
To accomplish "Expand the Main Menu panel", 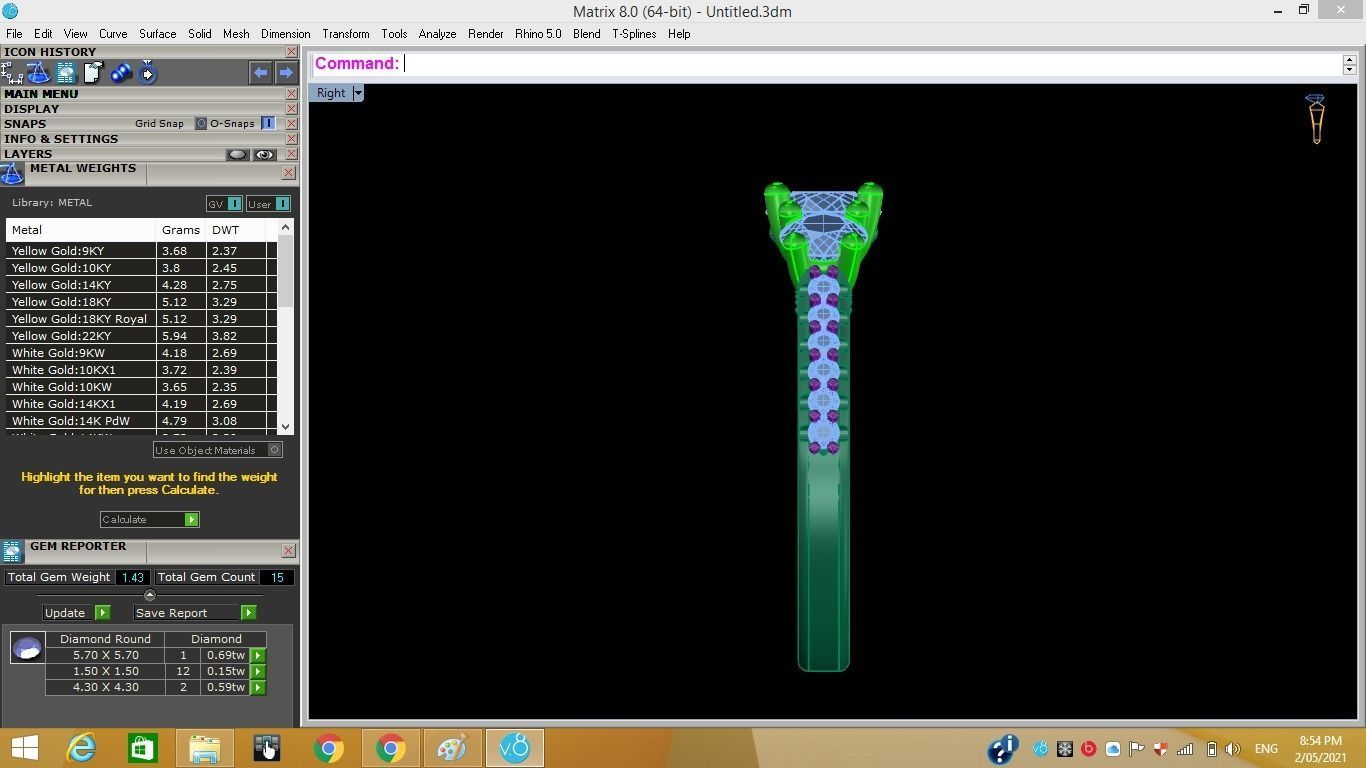I will point(41,94).
